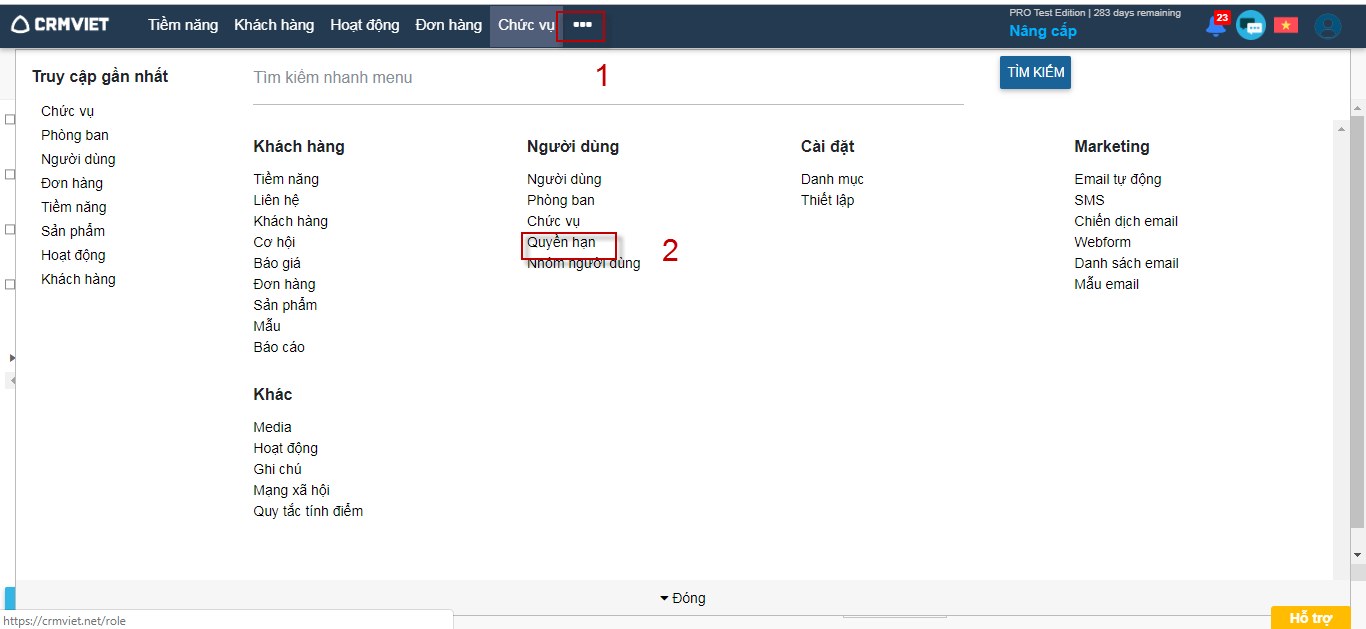Open the notification bell with 23 alerts
This screenshot has height=629, width=1366.
point(1215,26)
